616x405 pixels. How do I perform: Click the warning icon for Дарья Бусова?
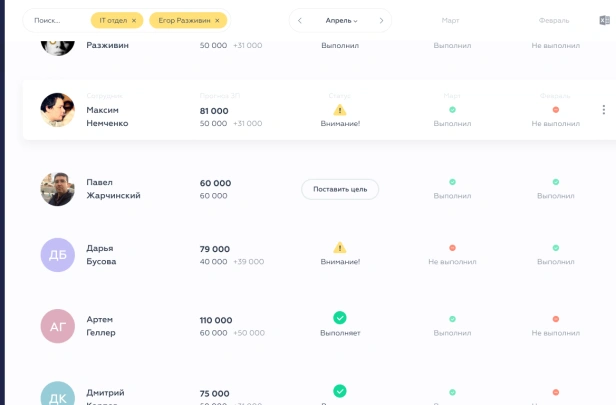coord(340,248)
